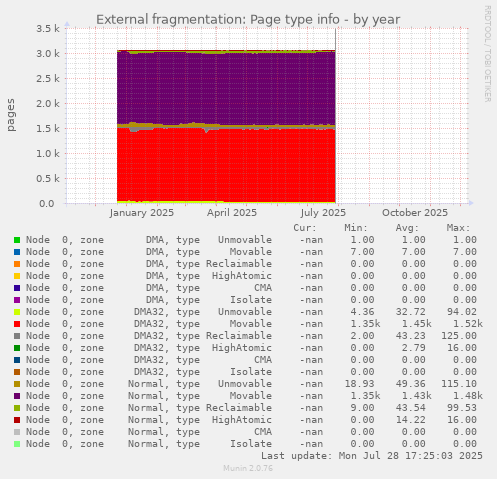Click the DMA32 CMA navy legend swatch

pos(17,360)
